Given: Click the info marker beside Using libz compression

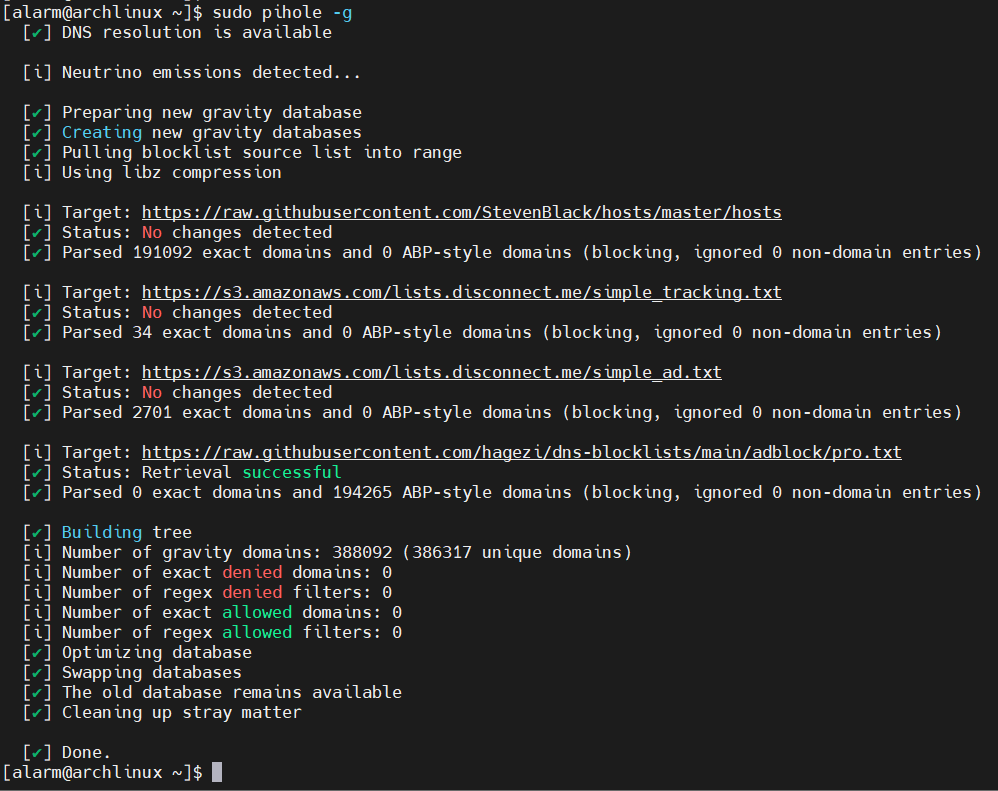Looking at the screenshot, I should pos(37,172).
